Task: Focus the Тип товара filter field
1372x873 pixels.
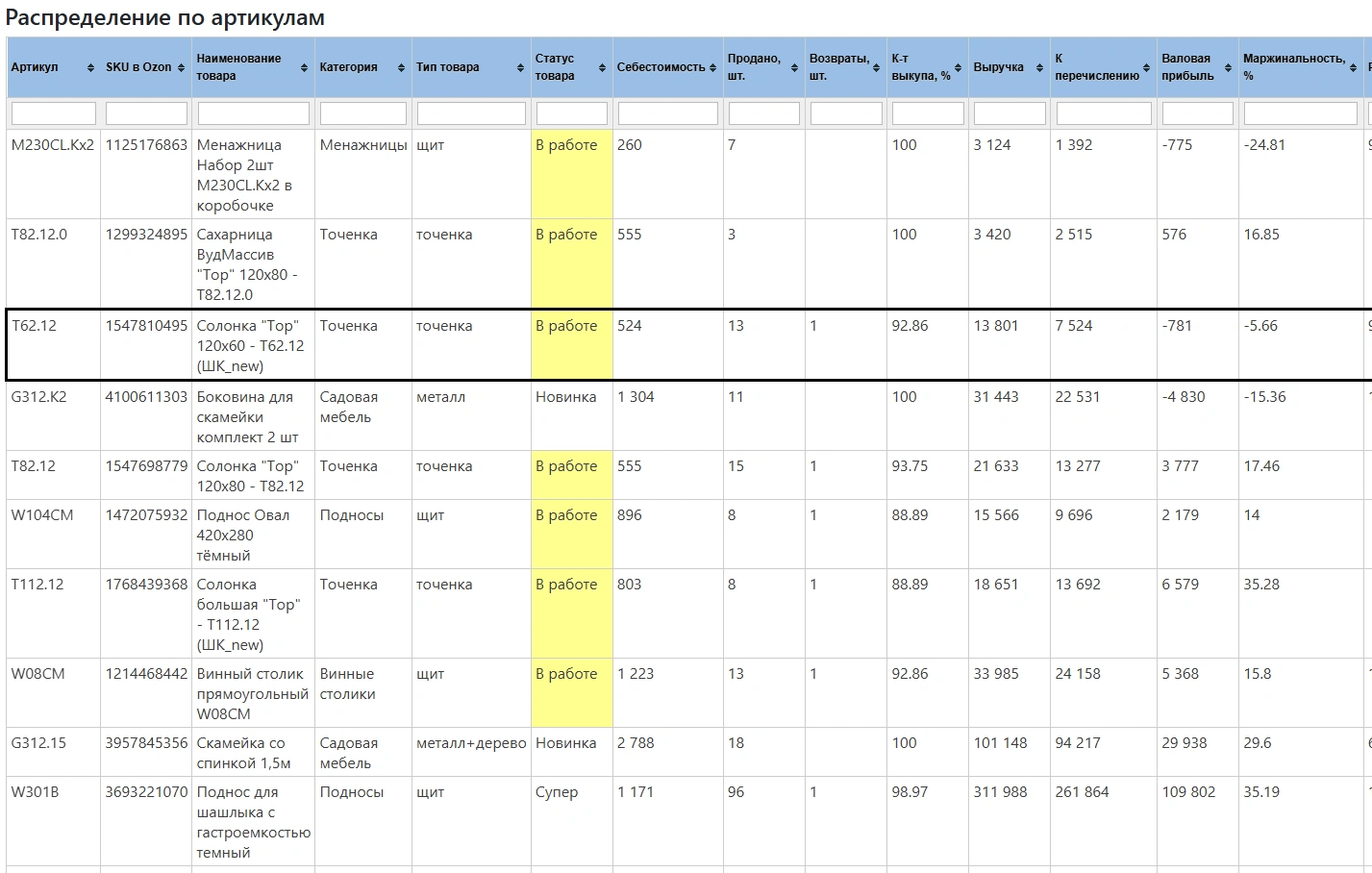Action: (x=471, y=113)
